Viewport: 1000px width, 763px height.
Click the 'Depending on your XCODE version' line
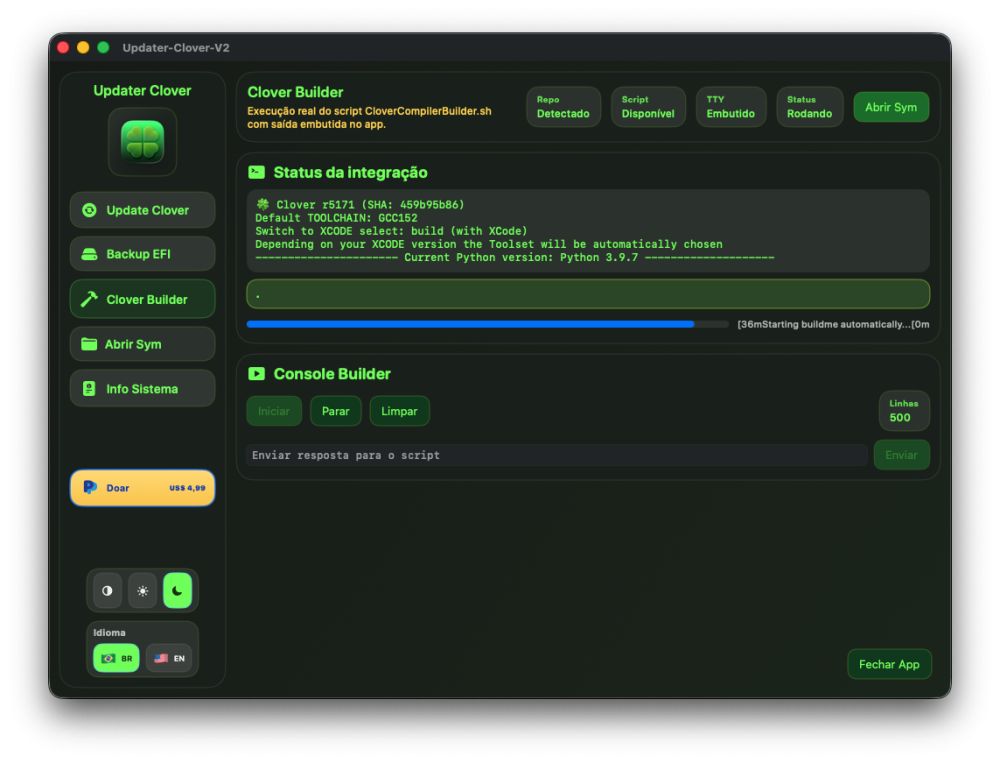click(489, 244)
